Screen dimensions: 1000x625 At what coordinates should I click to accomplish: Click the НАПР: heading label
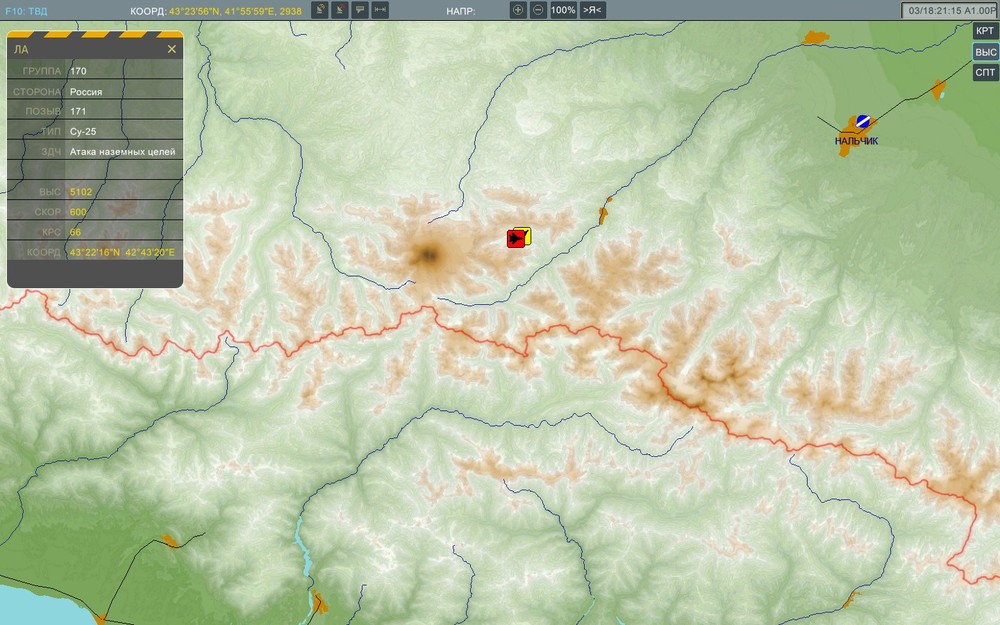(x=460, y=11)
